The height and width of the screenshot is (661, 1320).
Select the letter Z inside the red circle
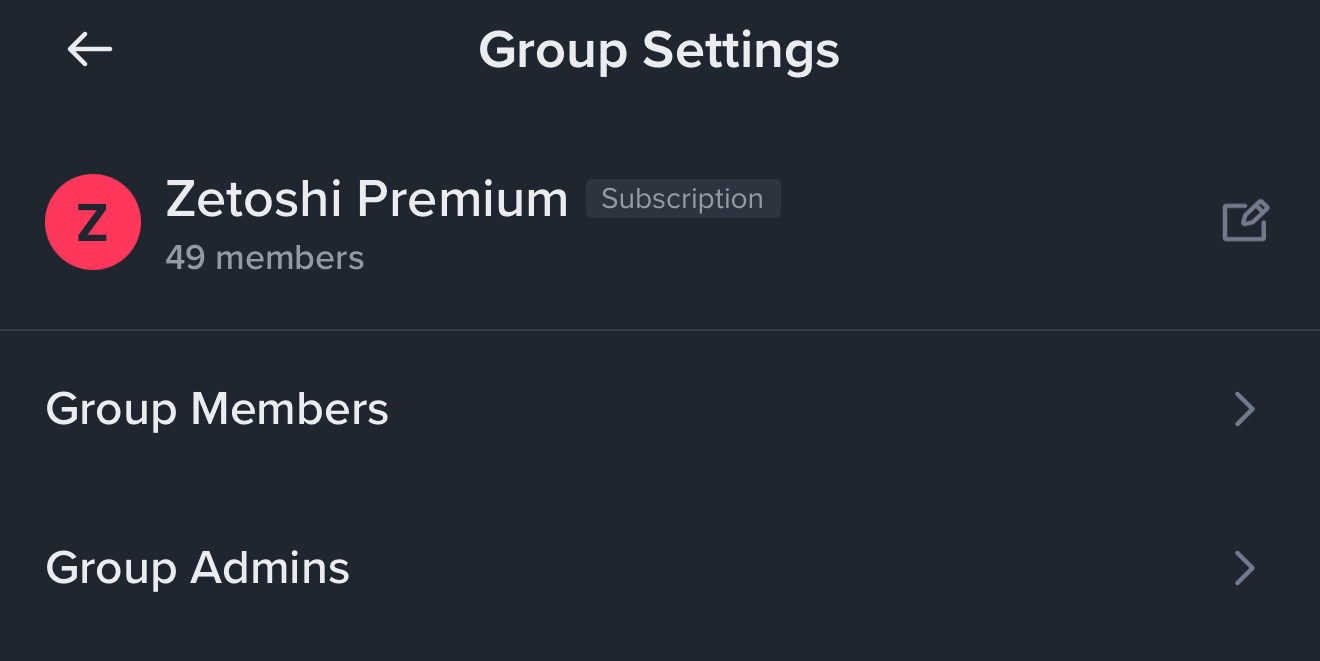tap(92, 223)
